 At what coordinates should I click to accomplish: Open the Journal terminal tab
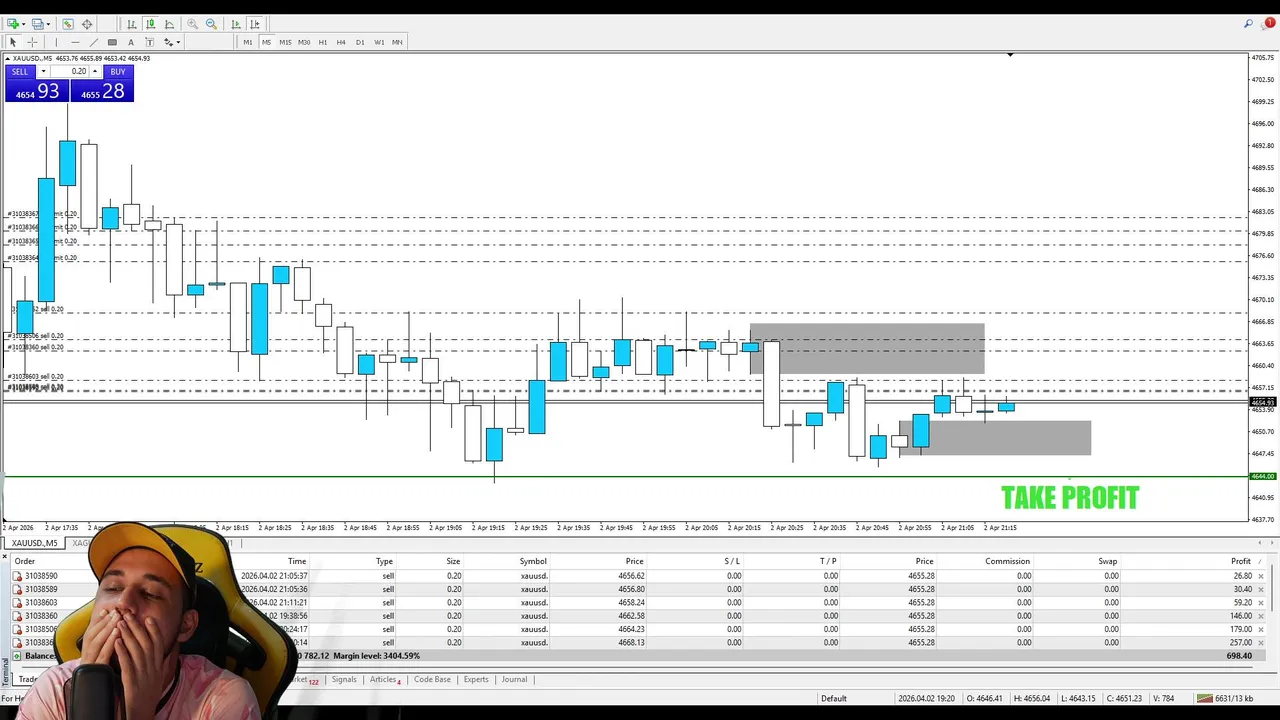(514, 680)
